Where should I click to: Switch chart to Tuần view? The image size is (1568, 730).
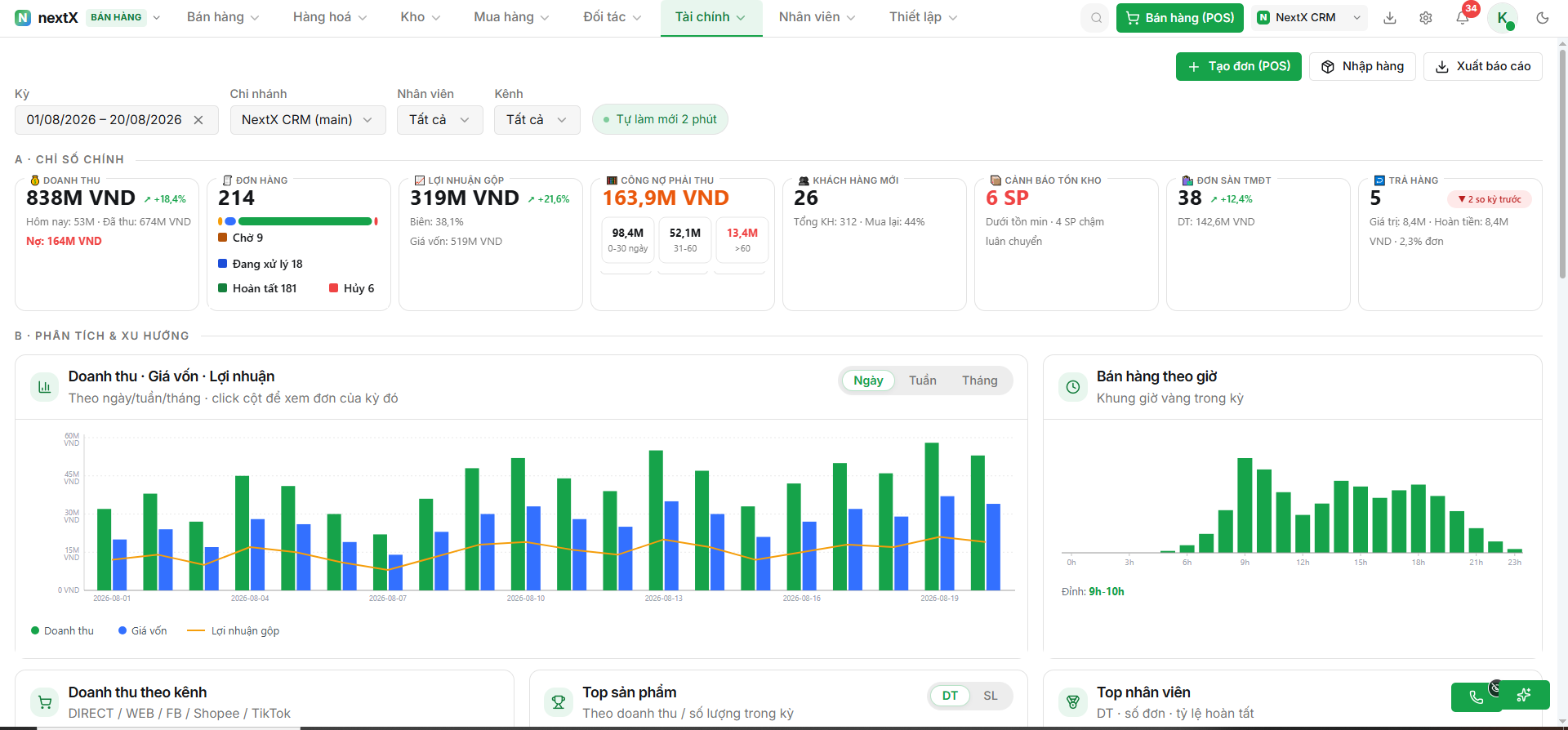923,381
